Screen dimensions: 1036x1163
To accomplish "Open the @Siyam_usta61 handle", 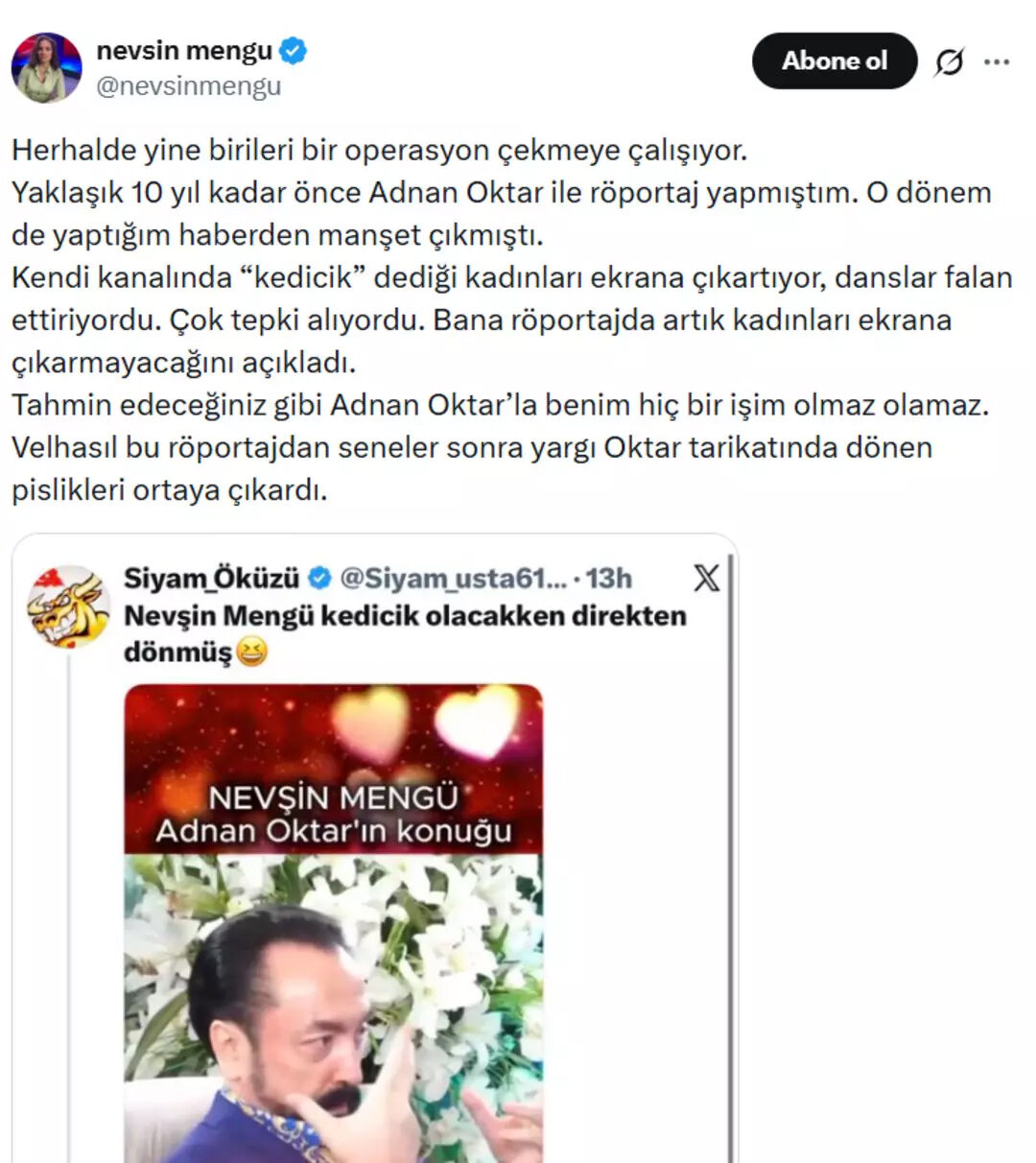I will pyautogui.click(x=454, y=579).
